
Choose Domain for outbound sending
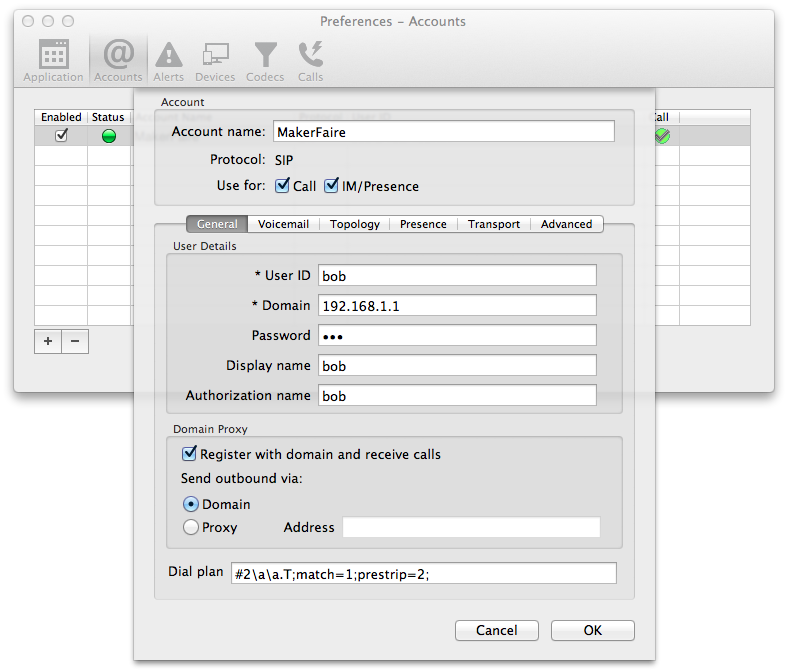191,505
